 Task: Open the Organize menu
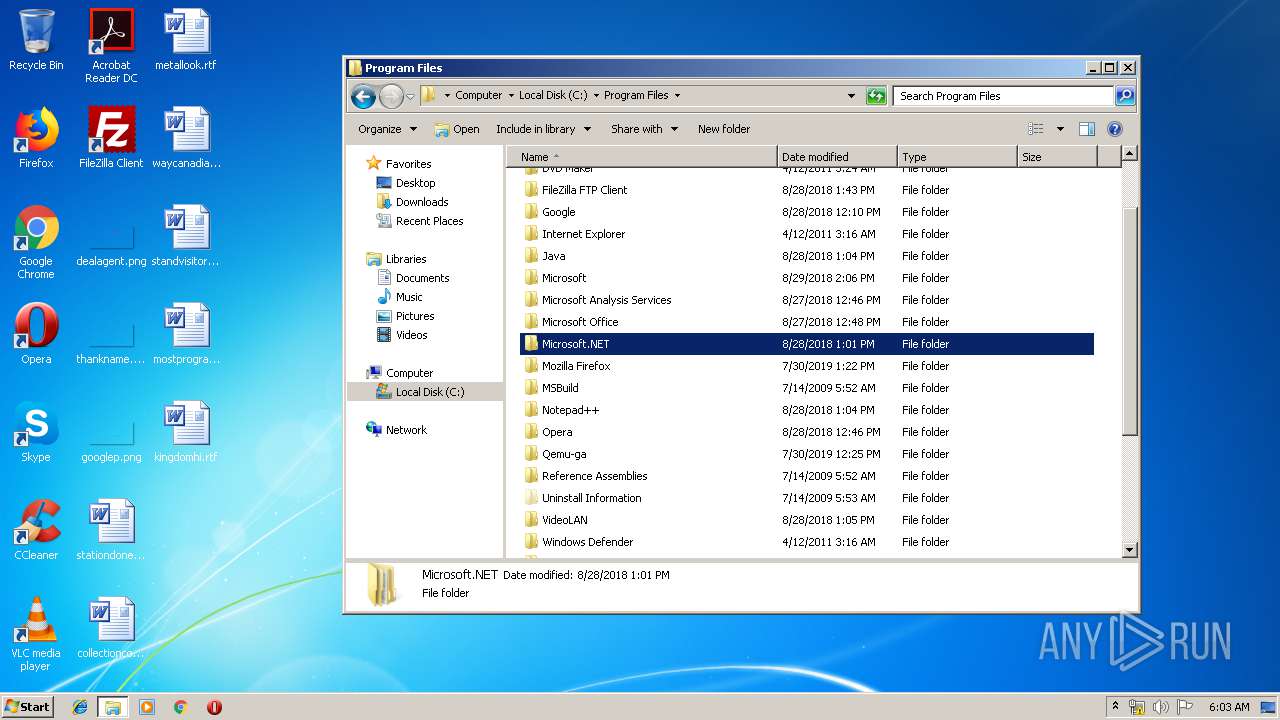click(x=387, y=129)
